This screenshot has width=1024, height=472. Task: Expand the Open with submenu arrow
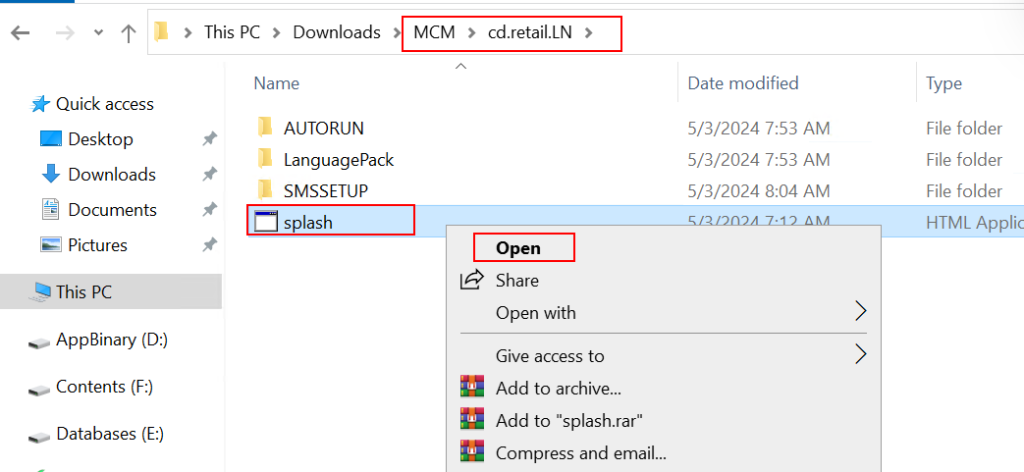859,313
